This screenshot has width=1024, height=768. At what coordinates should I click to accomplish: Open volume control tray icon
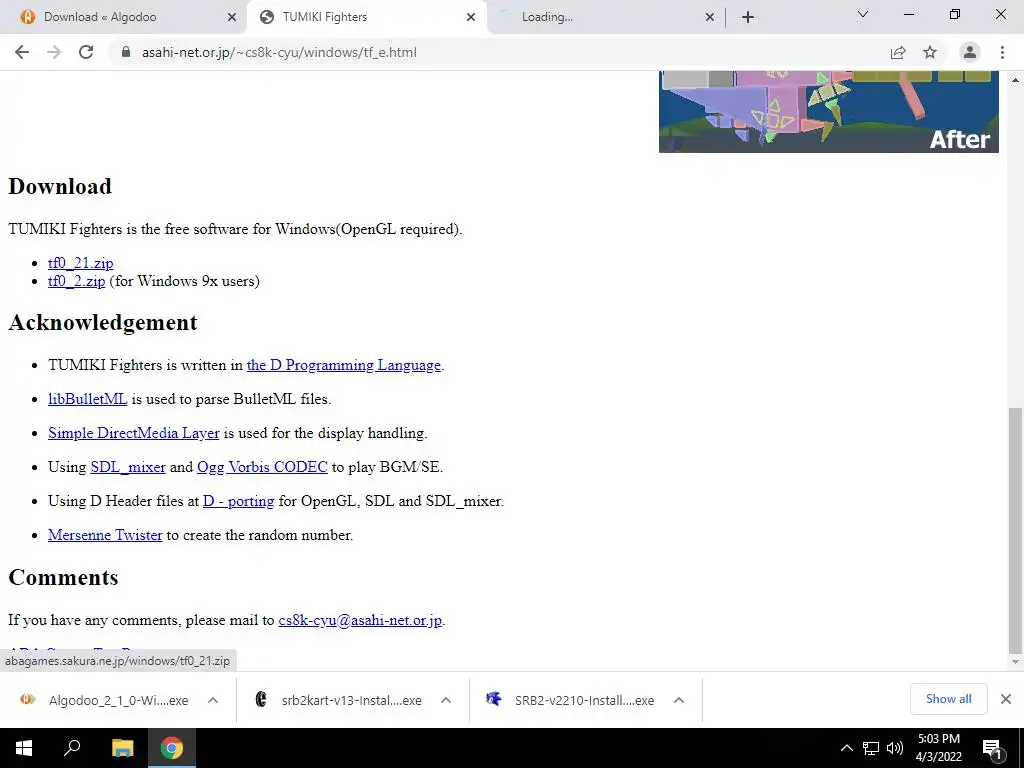[895, 748]
